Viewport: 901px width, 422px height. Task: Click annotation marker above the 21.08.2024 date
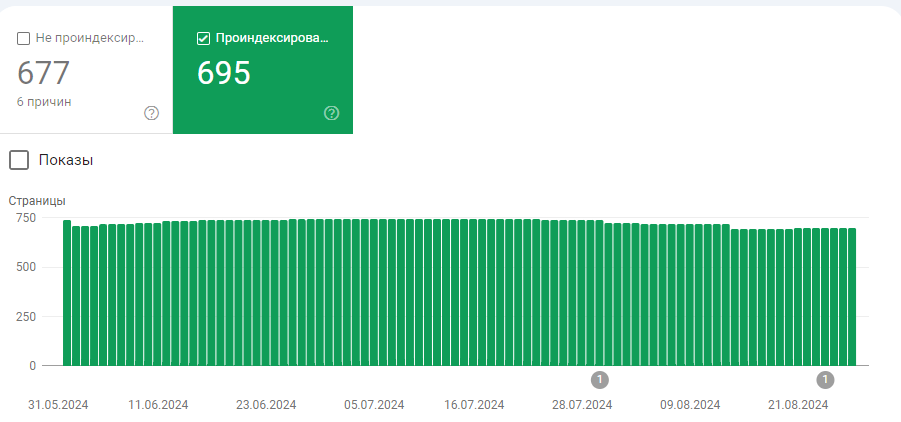coord(825,380)
